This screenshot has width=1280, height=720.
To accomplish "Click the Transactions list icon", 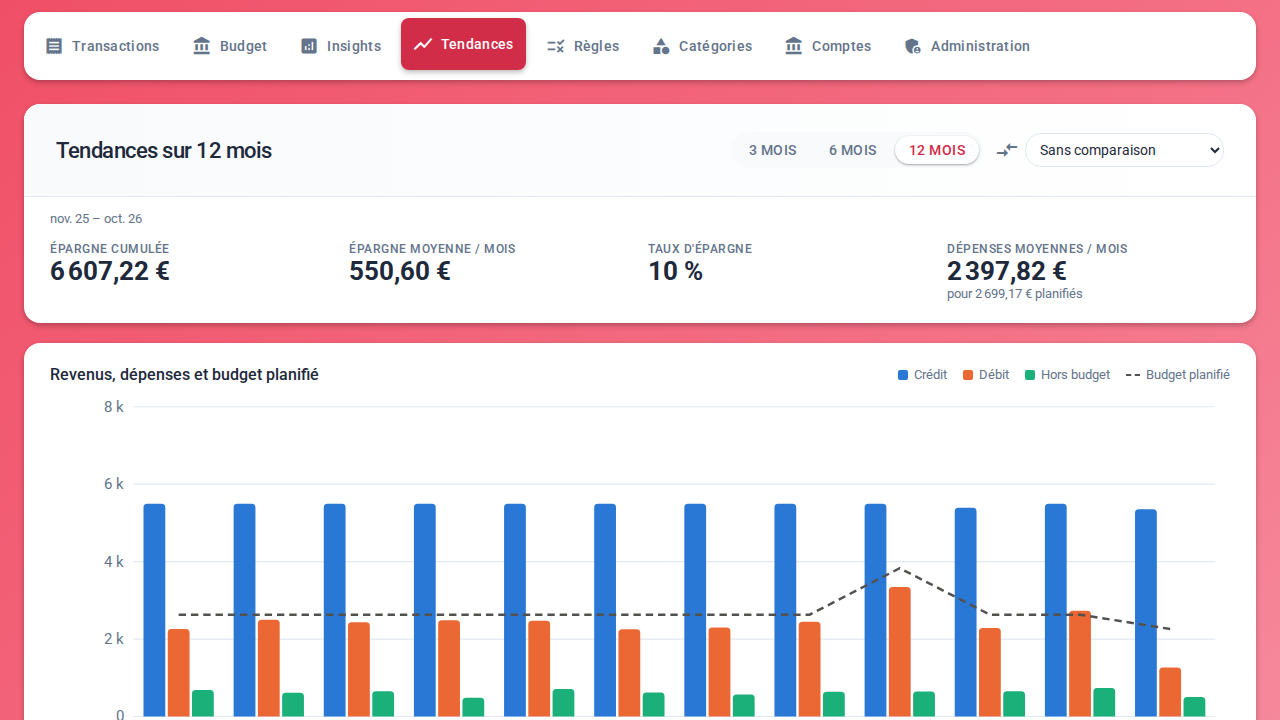I will (x=54, y=46).
